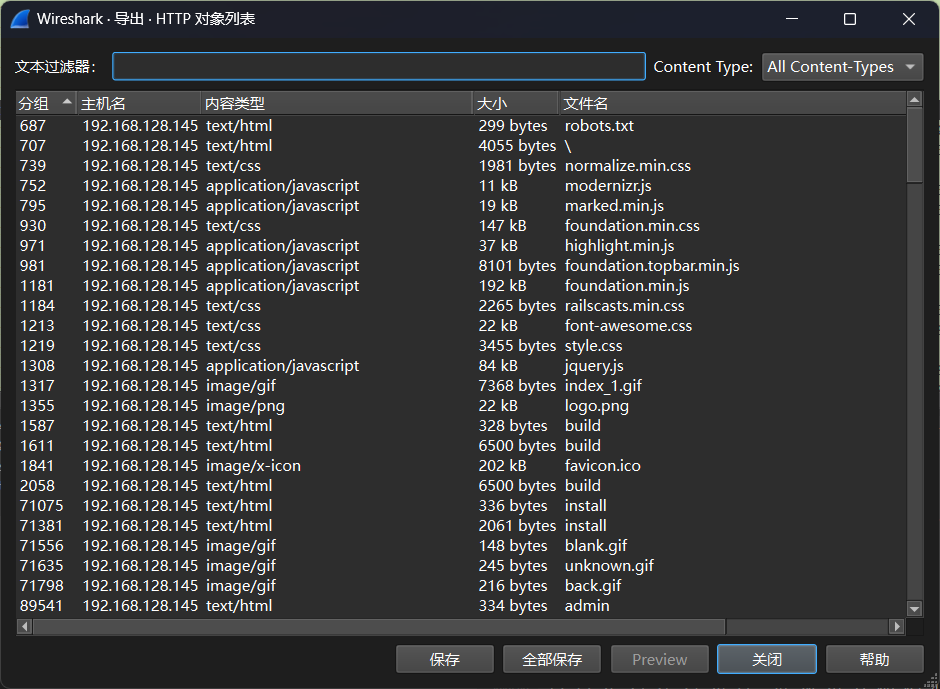
Task: Select the install row of packet 71381
Action: pos(461,525)
